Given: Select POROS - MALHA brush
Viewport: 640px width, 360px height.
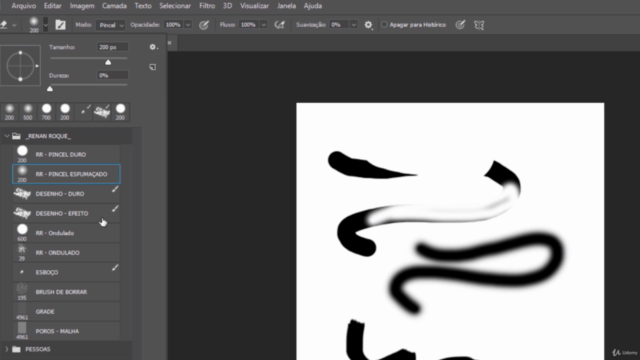Looking at the screenshot, I should point(66,331).
